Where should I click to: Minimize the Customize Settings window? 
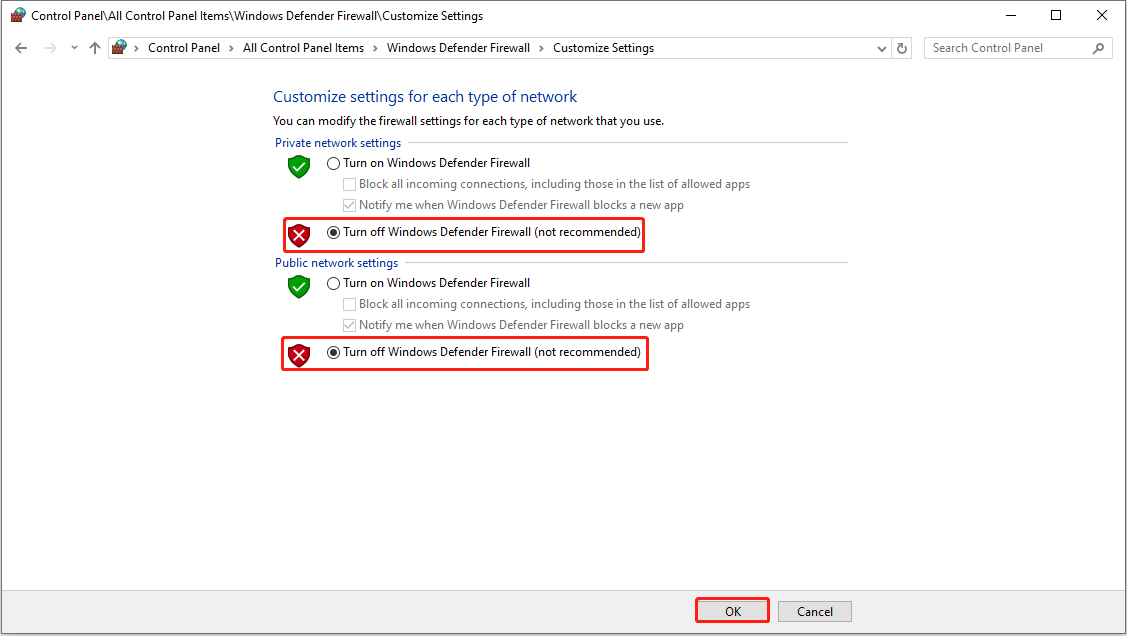(x=1011, y=15)
